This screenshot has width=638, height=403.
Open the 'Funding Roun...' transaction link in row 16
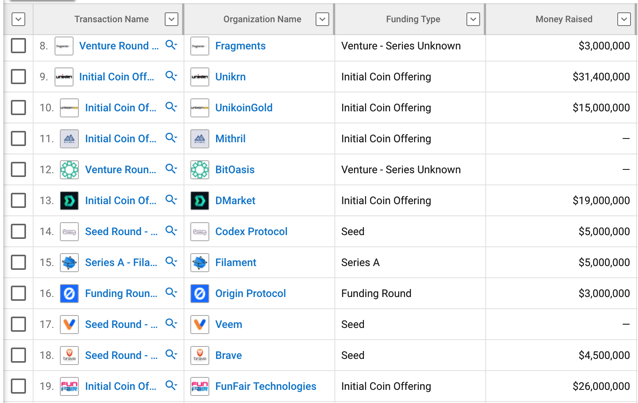coord(121,293)
